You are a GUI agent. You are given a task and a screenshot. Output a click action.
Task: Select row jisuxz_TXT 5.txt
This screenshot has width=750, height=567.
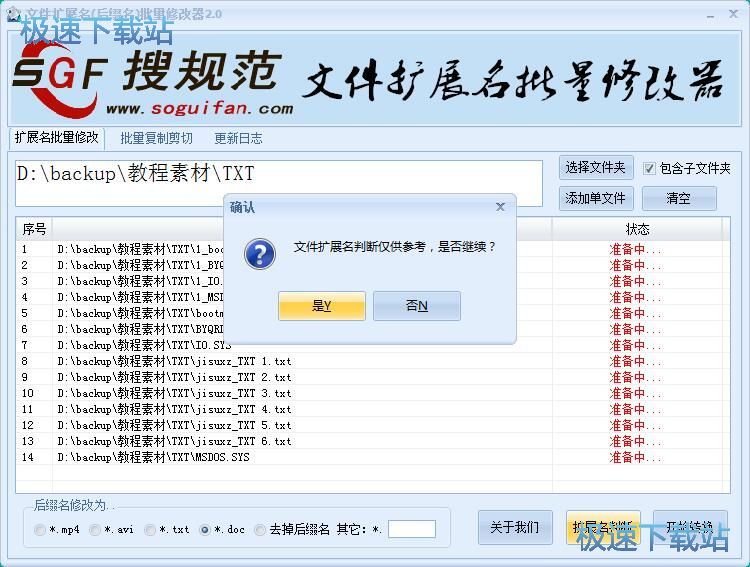coord(373,425)
